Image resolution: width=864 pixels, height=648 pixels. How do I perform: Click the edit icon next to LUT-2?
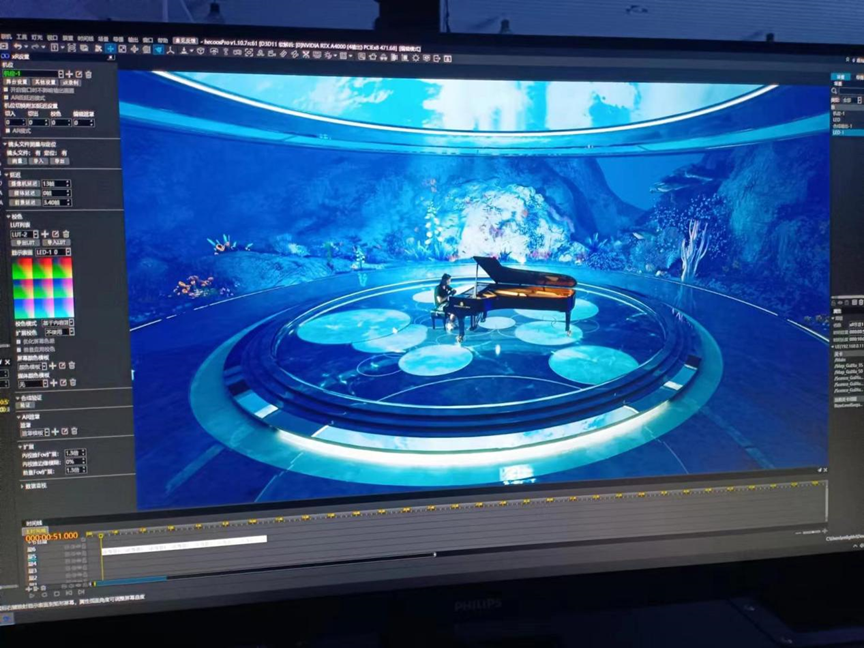tap(55, 234)
